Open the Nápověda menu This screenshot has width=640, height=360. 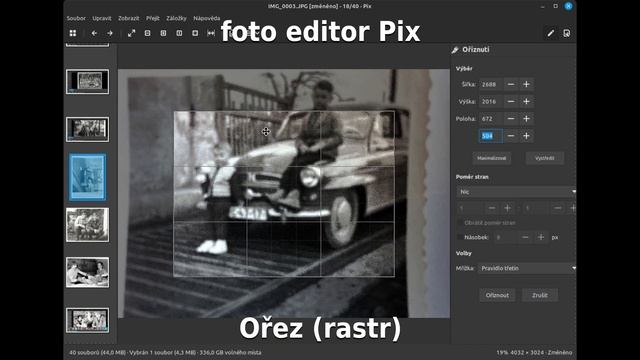(x=207, y=18)
